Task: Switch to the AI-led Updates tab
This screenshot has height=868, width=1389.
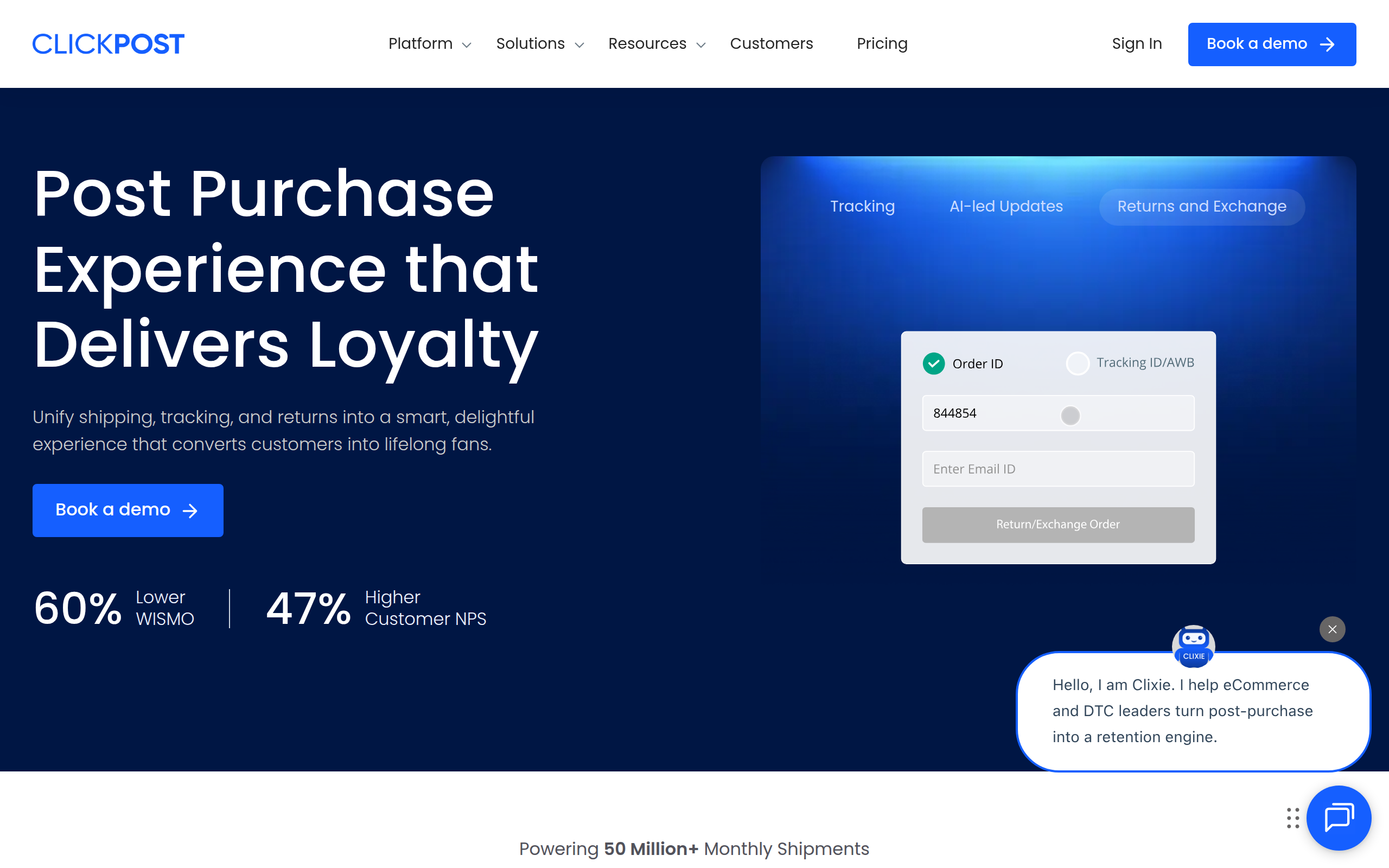Action: pyautogui.click(x=1005, y=206)
